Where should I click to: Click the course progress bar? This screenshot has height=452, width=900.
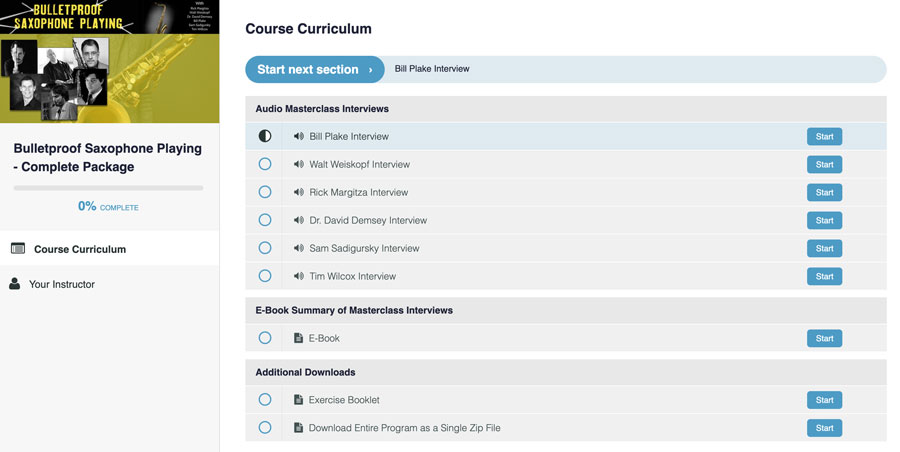(x=108, y=188)
